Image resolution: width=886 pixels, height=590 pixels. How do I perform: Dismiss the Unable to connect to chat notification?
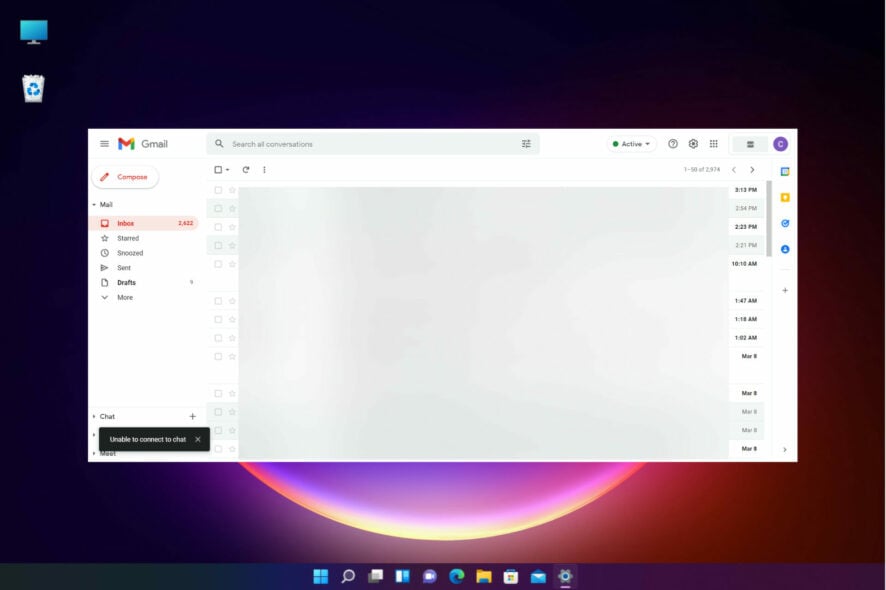pos(198,439)
